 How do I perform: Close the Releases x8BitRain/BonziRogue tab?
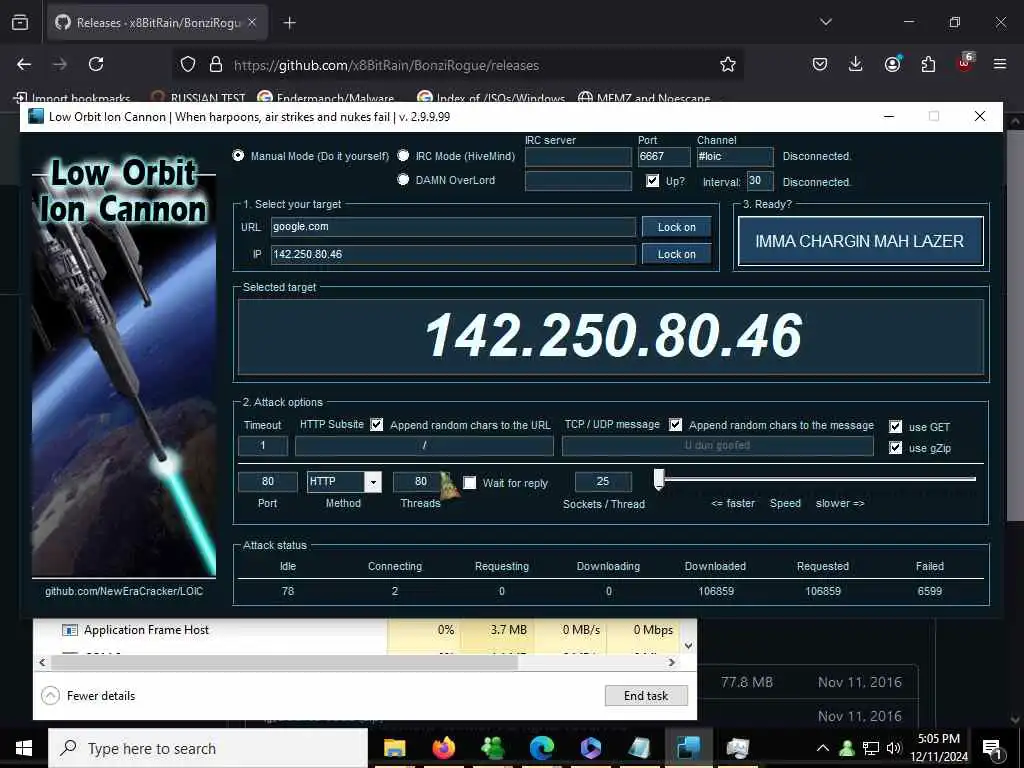(252, 22)
